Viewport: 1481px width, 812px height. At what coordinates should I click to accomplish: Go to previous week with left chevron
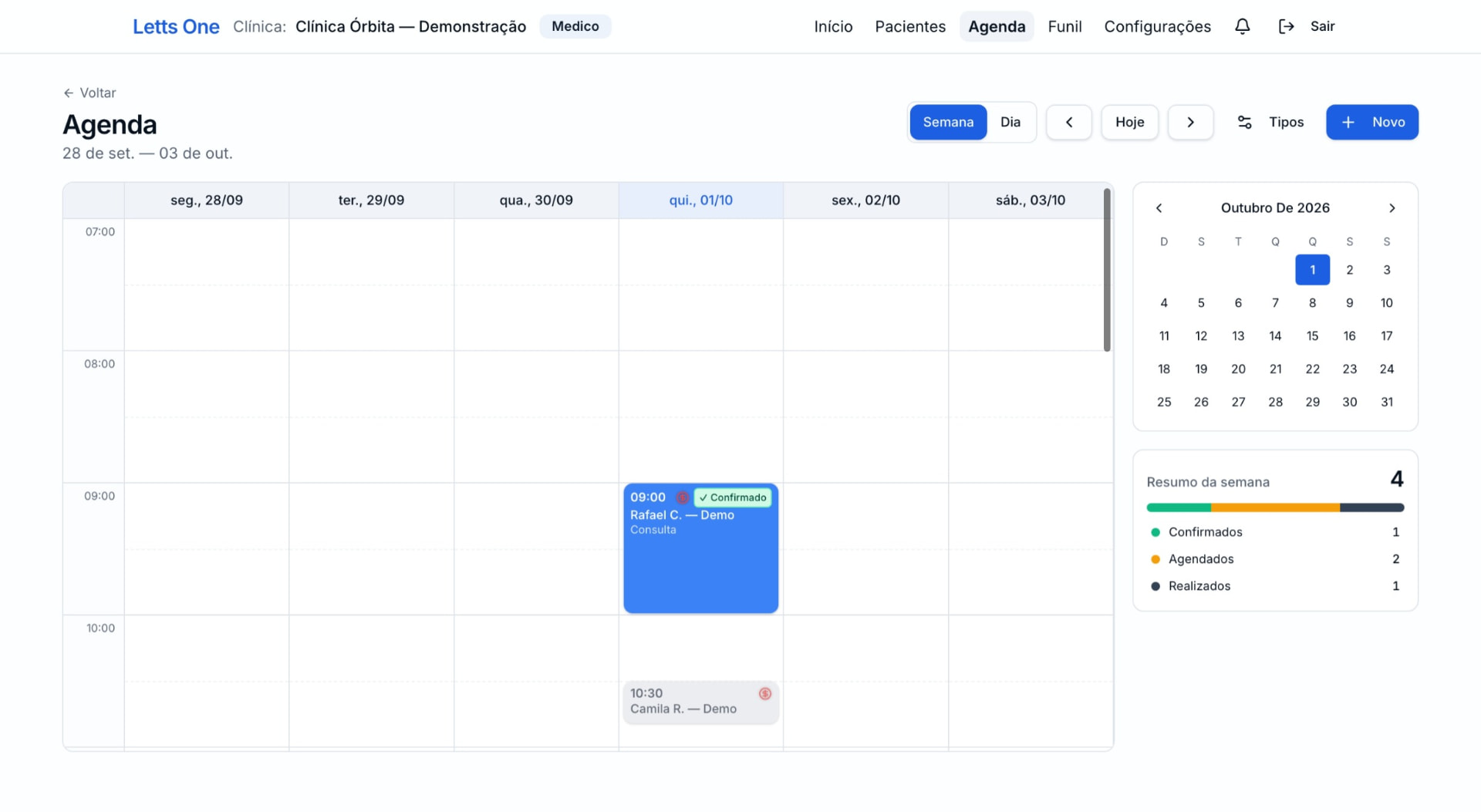click(1068, 122)
